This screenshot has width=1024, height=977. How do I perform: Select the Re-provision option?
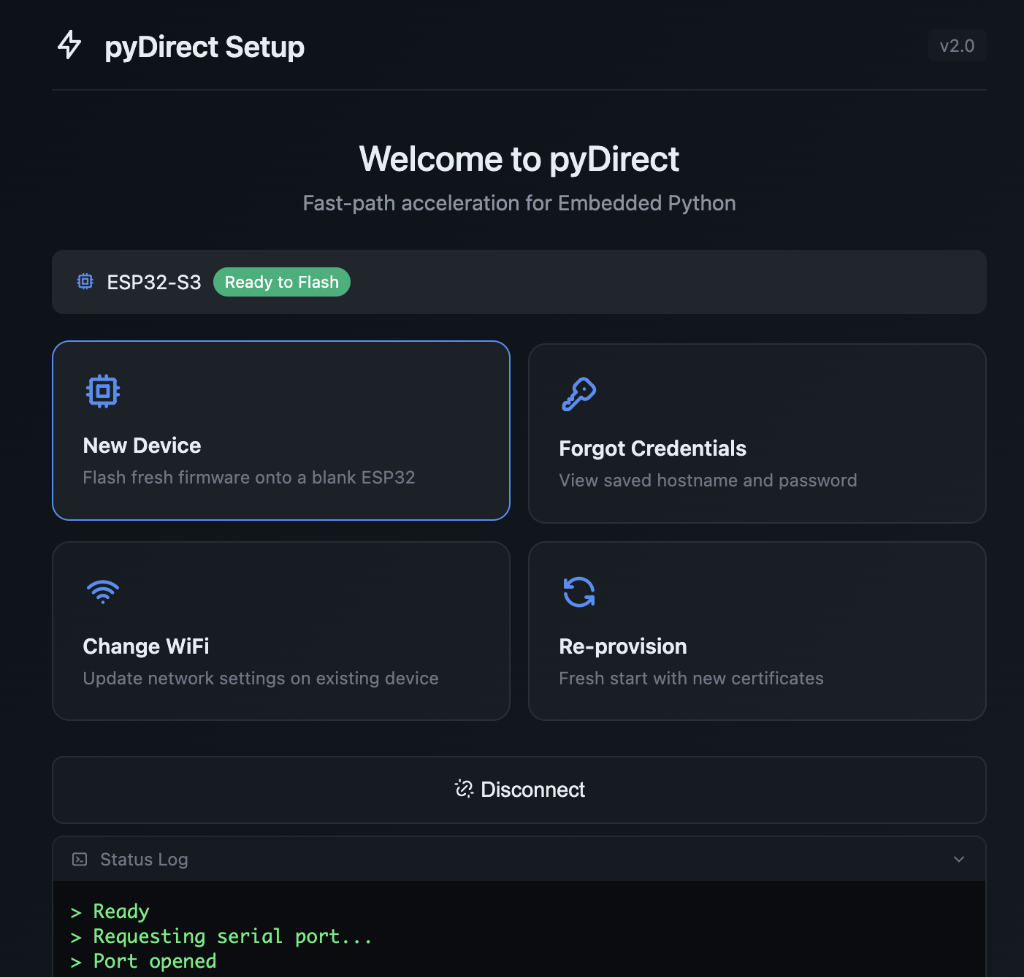tap(757, 630)
